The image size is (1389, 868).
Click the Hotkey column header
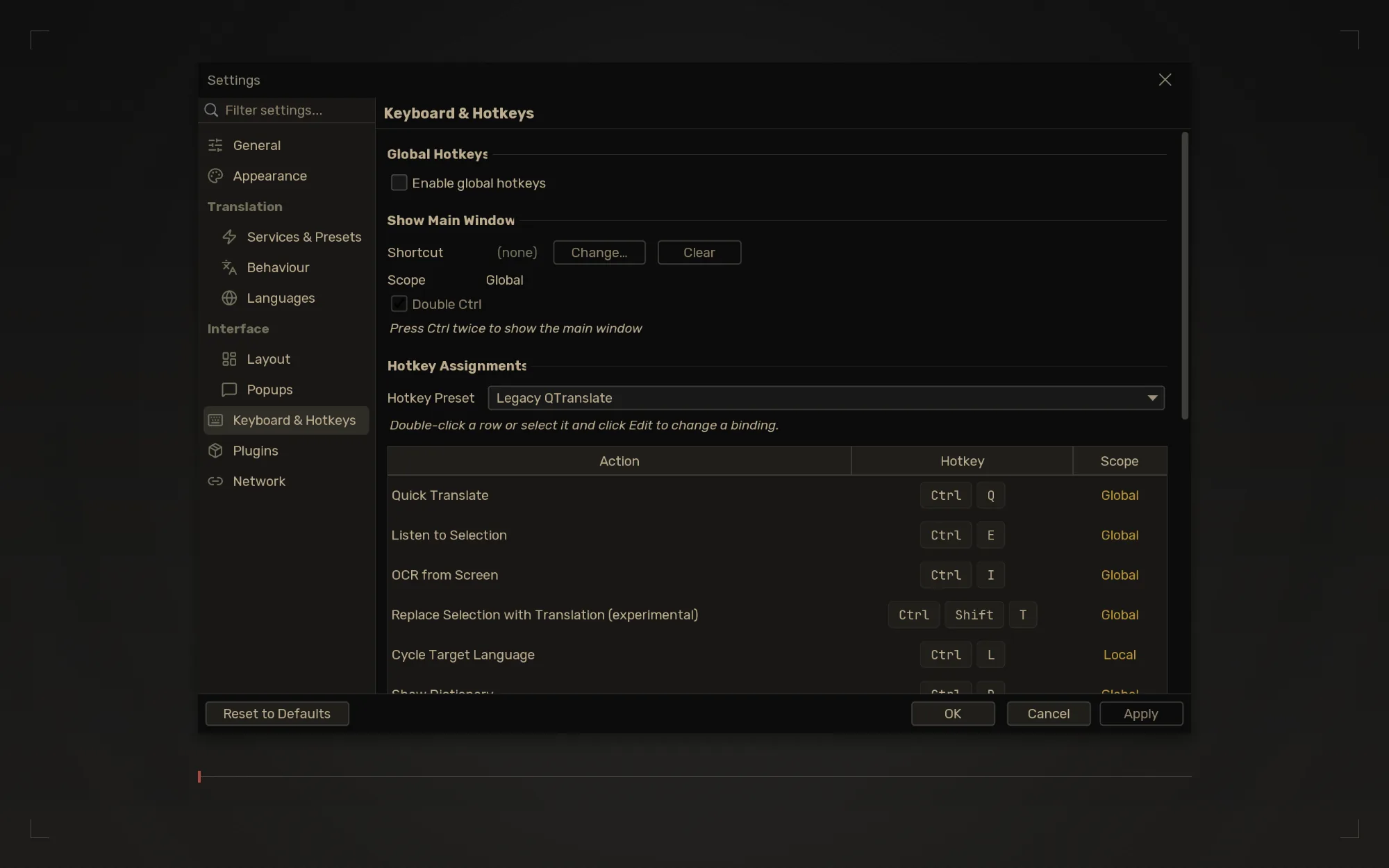(962, 461)
